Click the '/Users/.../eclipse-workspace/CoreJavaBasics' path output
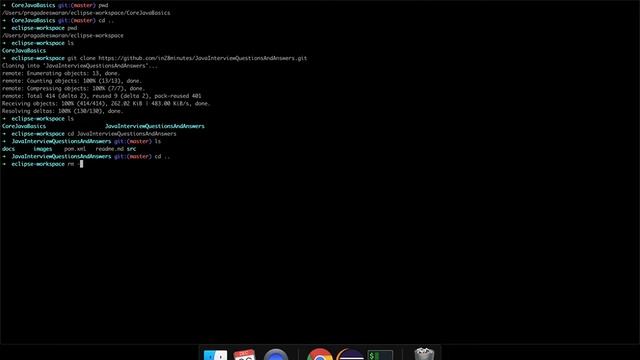 click(86, 13)
